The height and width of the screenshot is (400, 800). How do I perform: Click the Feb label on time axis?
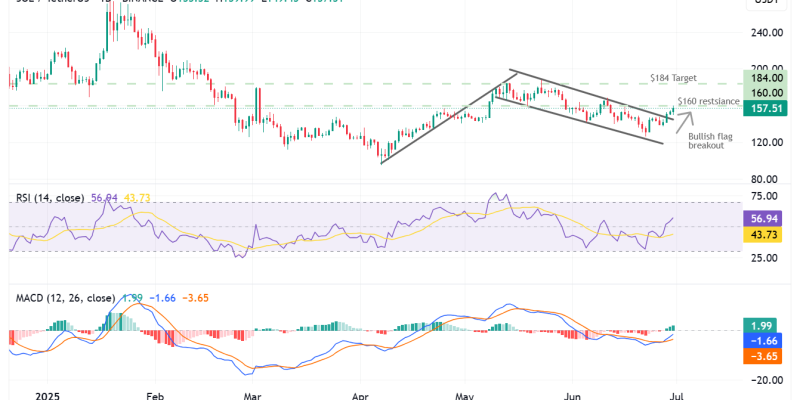pyautogui.click(x=155, y=395)
